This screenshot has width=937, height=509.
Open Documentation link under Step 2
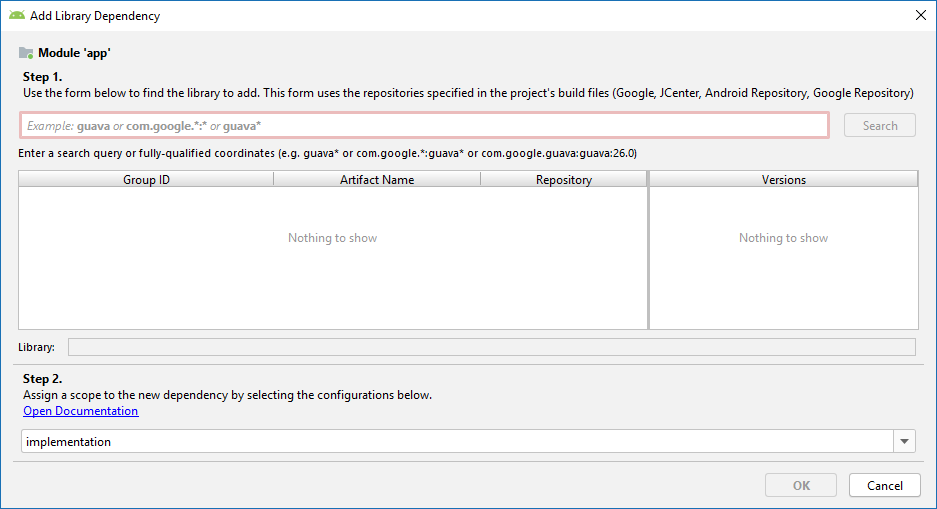tap(81, 411)
